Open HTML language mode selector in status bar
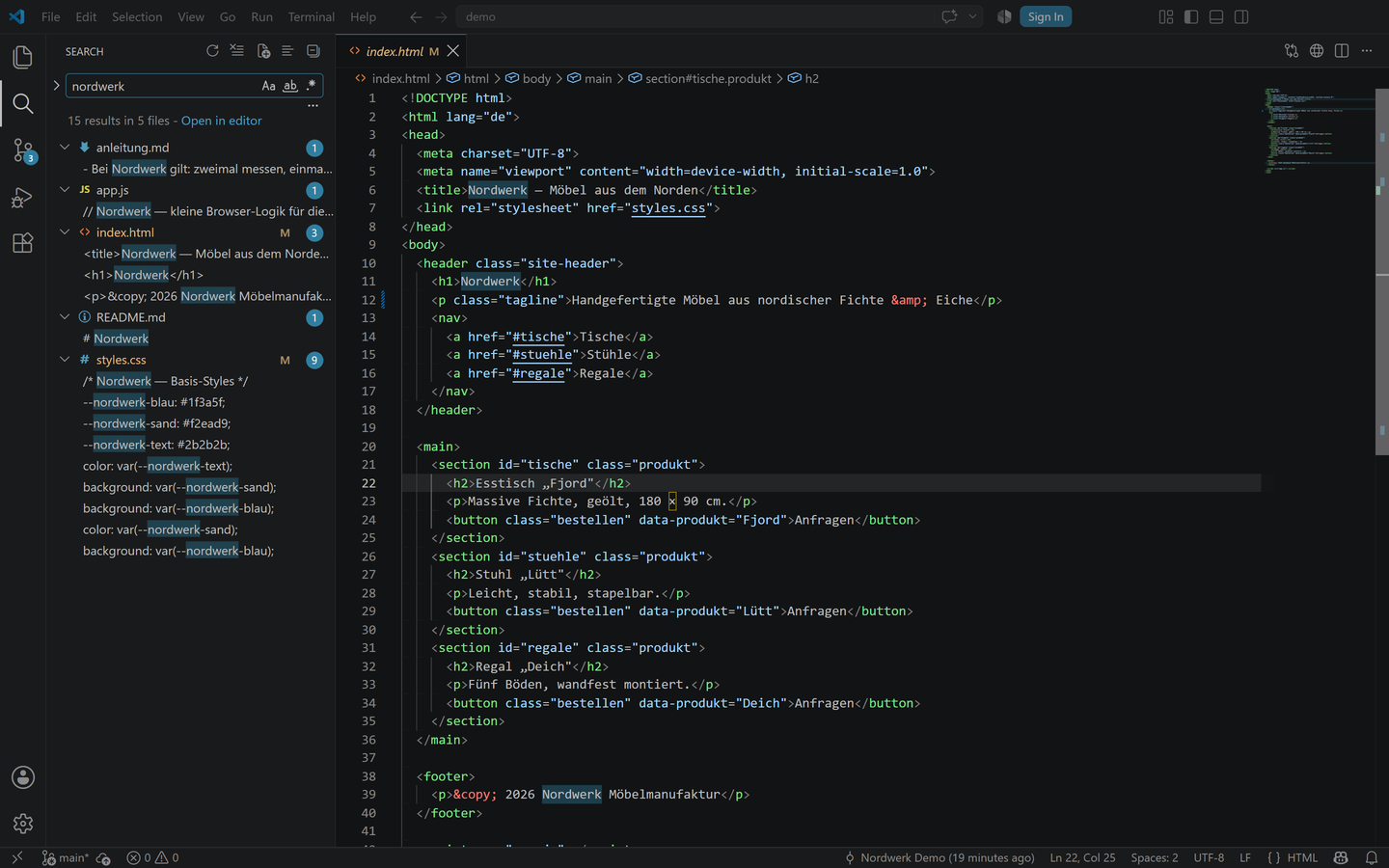The width and height of the screenshot is (1389, 868). (1301, 857)
